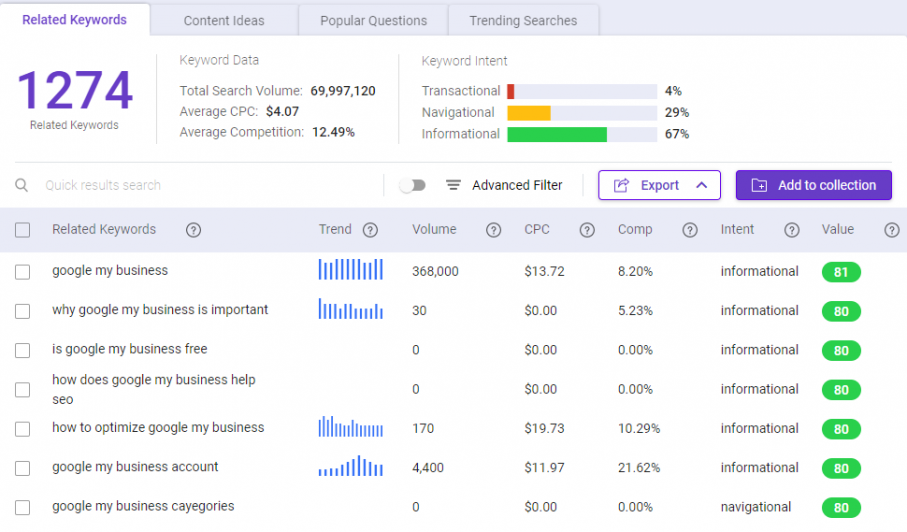Click Add to collection button

(814, 185)
